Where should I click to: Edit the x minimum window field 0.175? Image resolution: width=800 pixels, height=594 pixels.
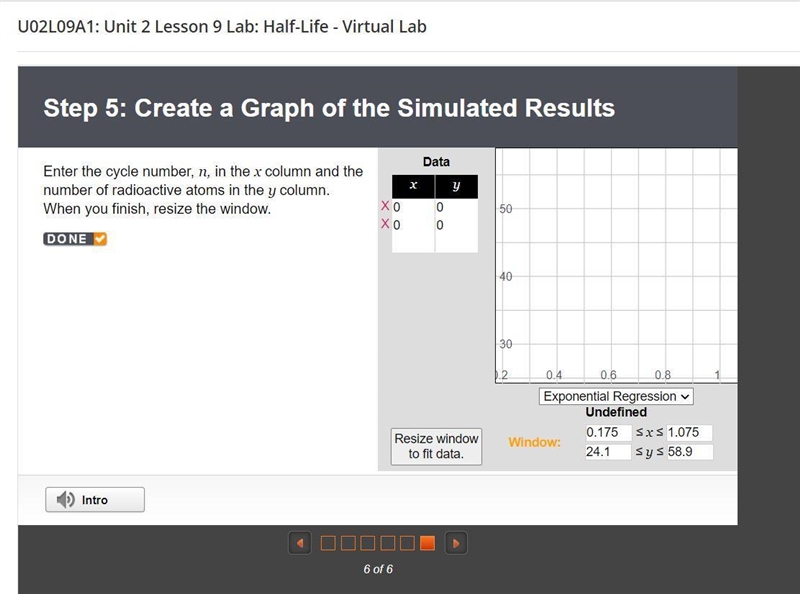[x=608, y=432]
